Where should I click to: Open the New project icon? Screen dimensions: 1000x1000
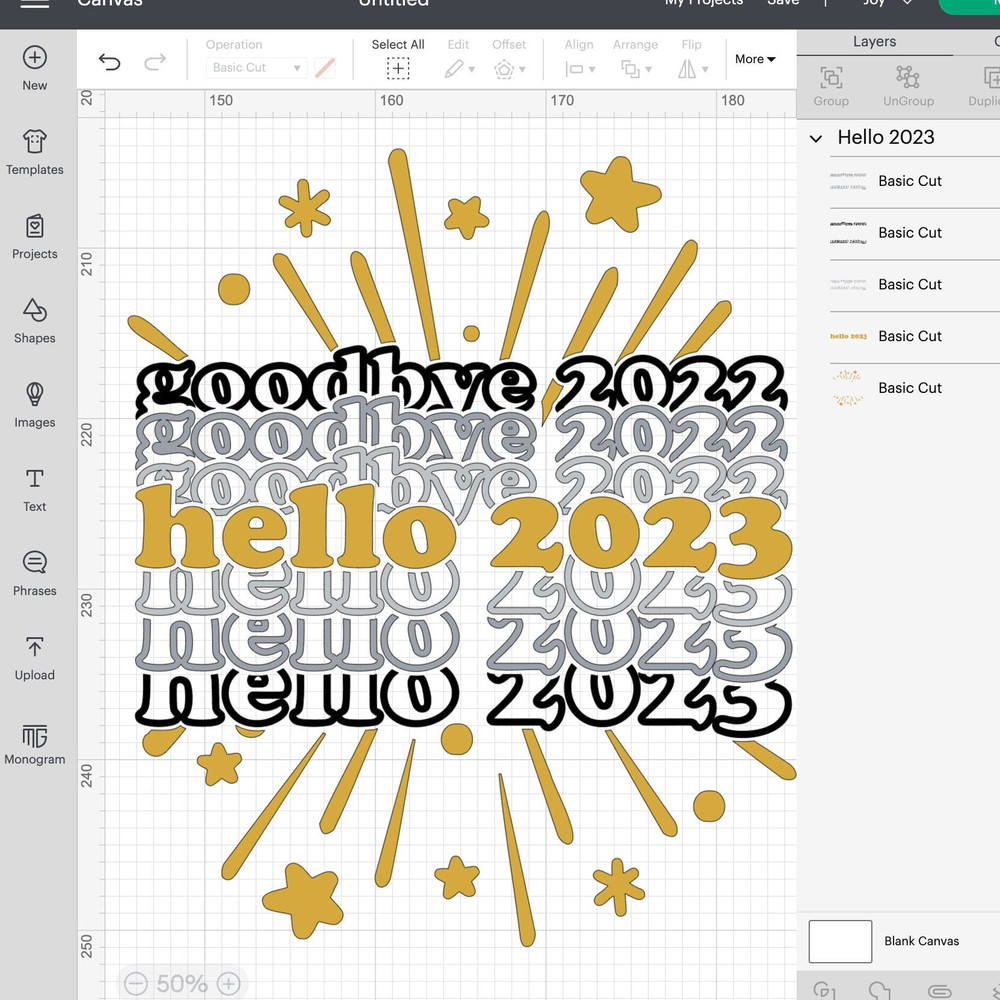pos(34,58)
